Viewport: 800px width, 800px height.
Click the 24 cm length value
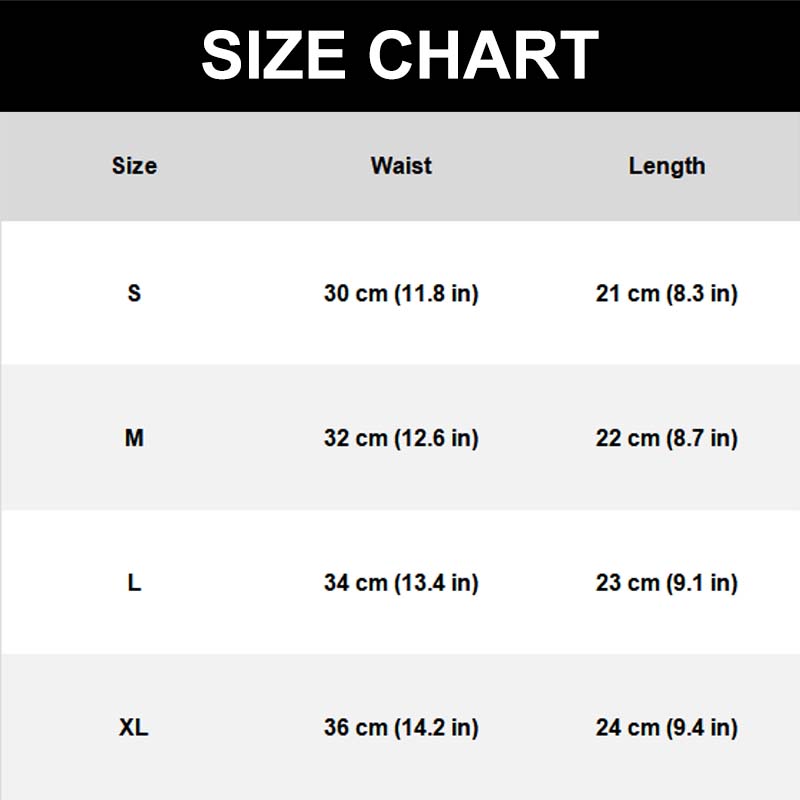(627, 728)
